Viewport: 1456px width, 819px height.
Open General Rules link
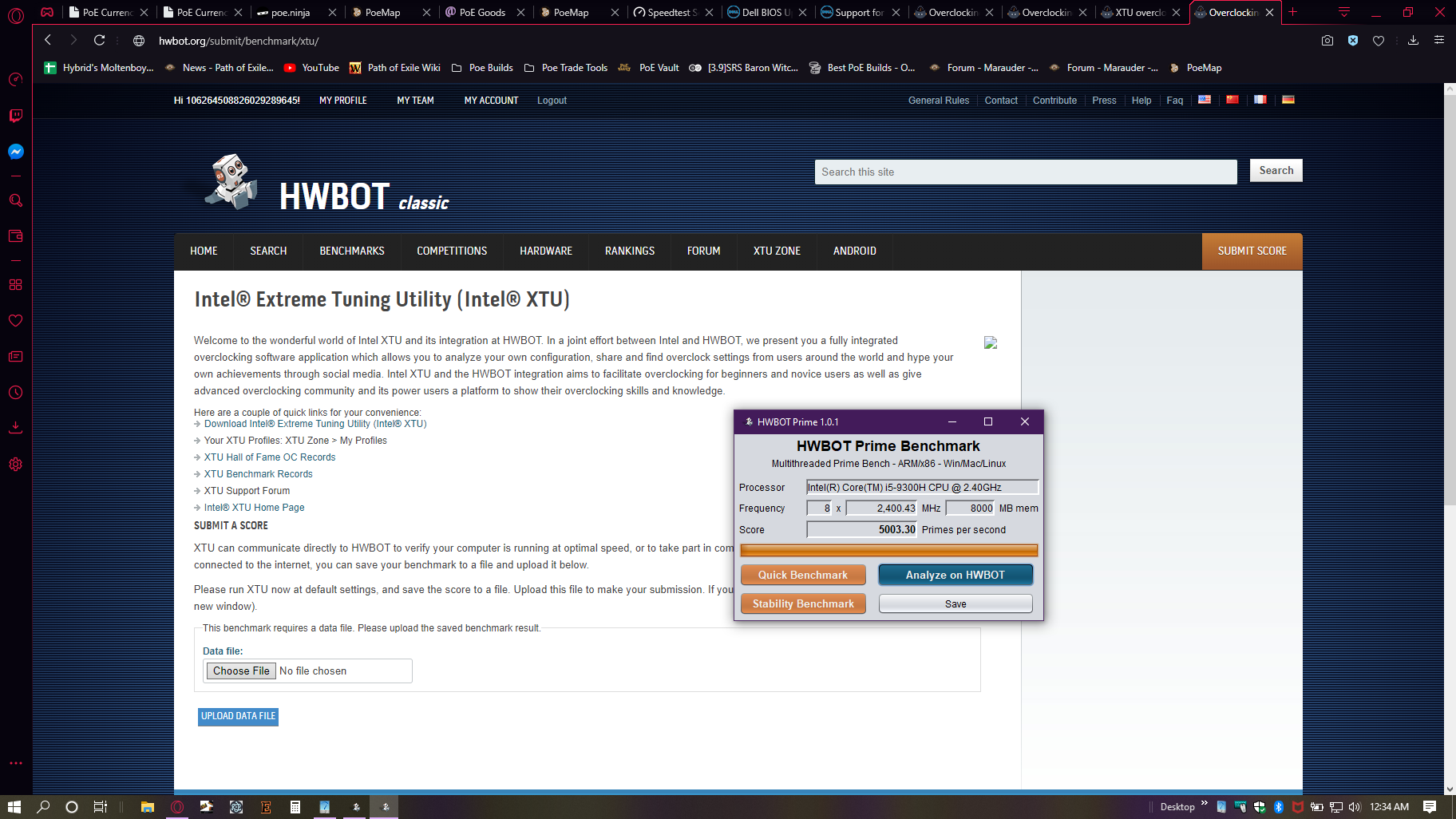coord(938,101)
